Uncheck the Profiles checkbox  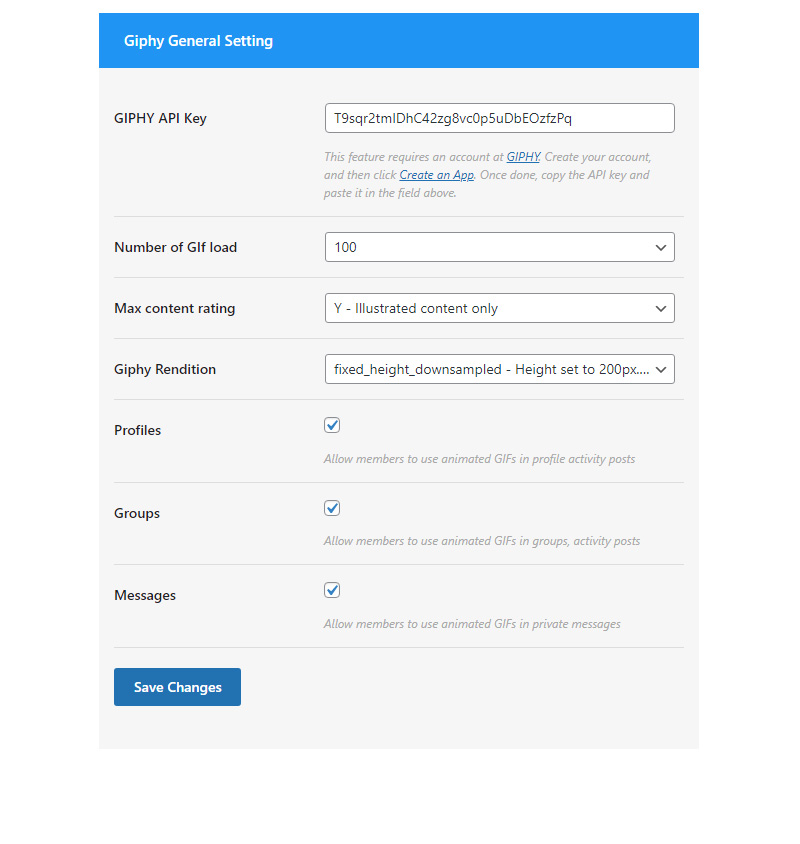tap(332, 425)
